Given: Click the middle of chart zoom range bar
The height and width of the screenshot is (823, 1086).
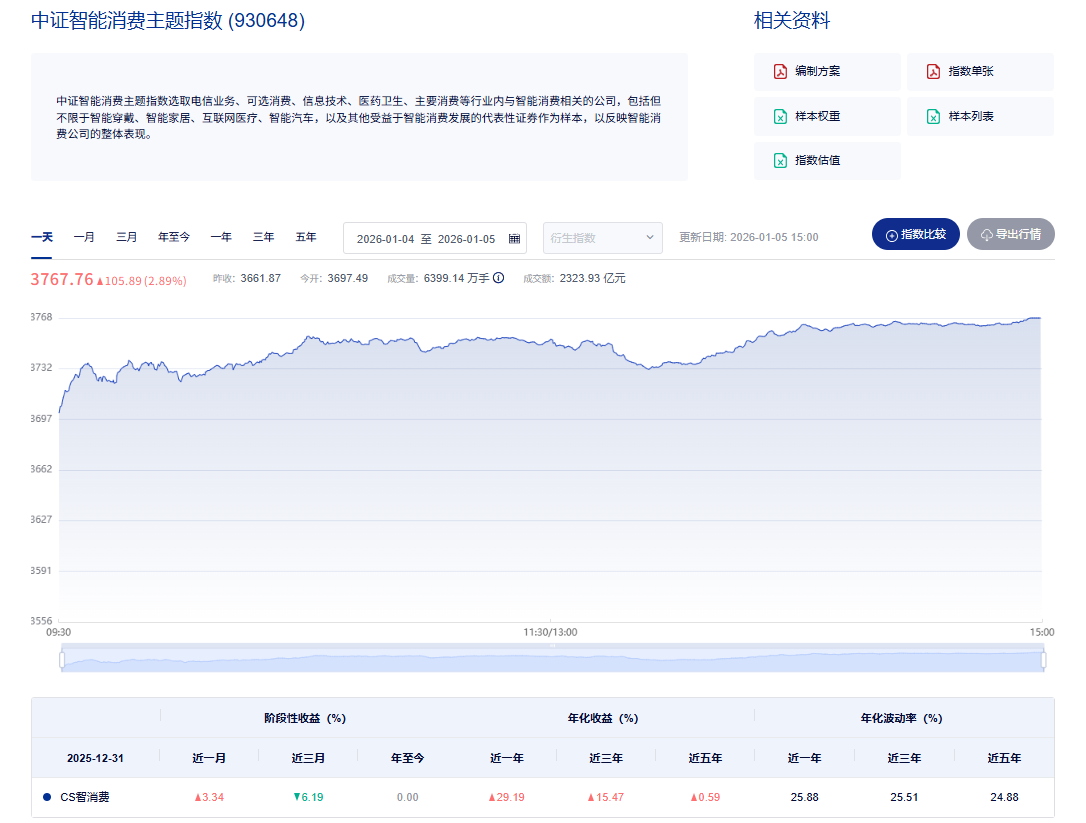Looking at the screenshot, I should click(x=553, y=658).
